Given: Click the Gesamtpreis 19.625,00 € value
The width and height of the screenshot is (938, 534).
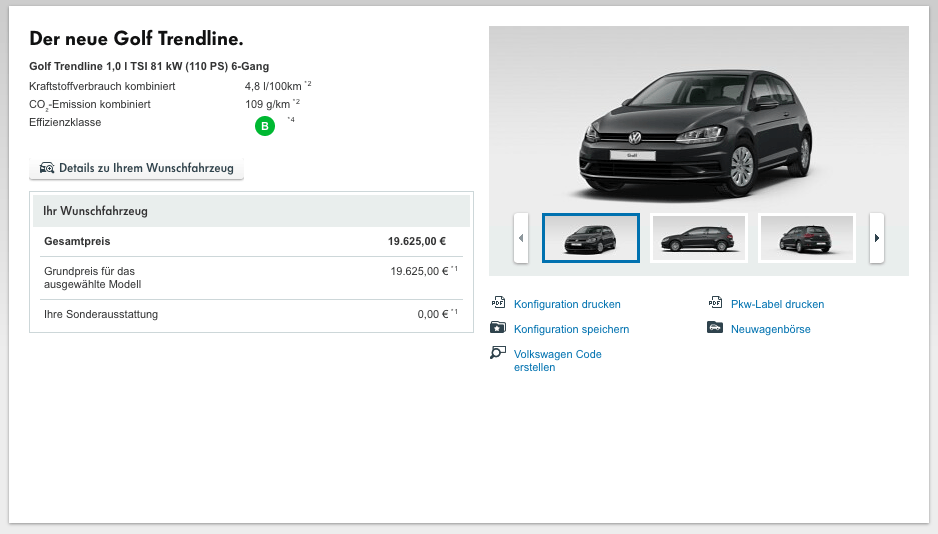Looking at the screenshot, I should [417, 242].
